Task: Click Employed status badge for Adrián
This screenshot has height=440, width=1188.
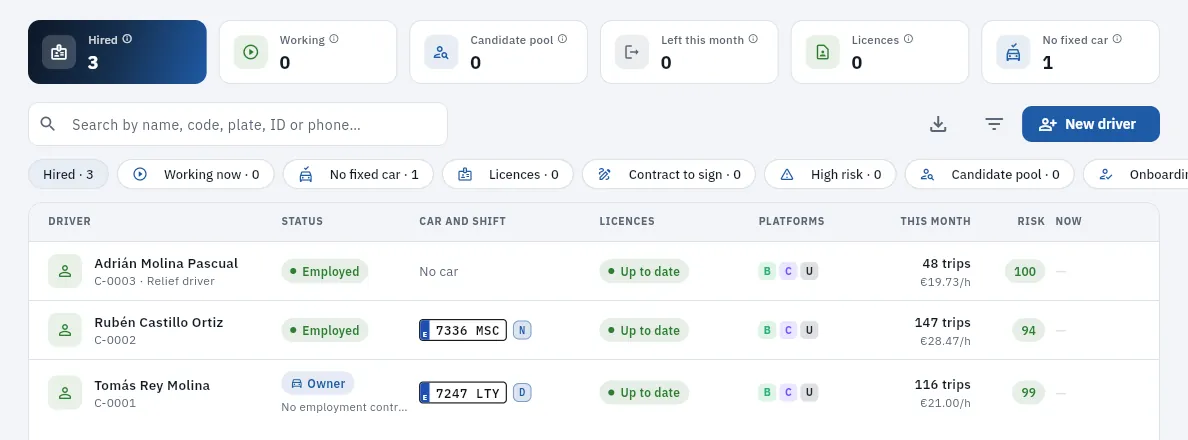Action: 324,271
